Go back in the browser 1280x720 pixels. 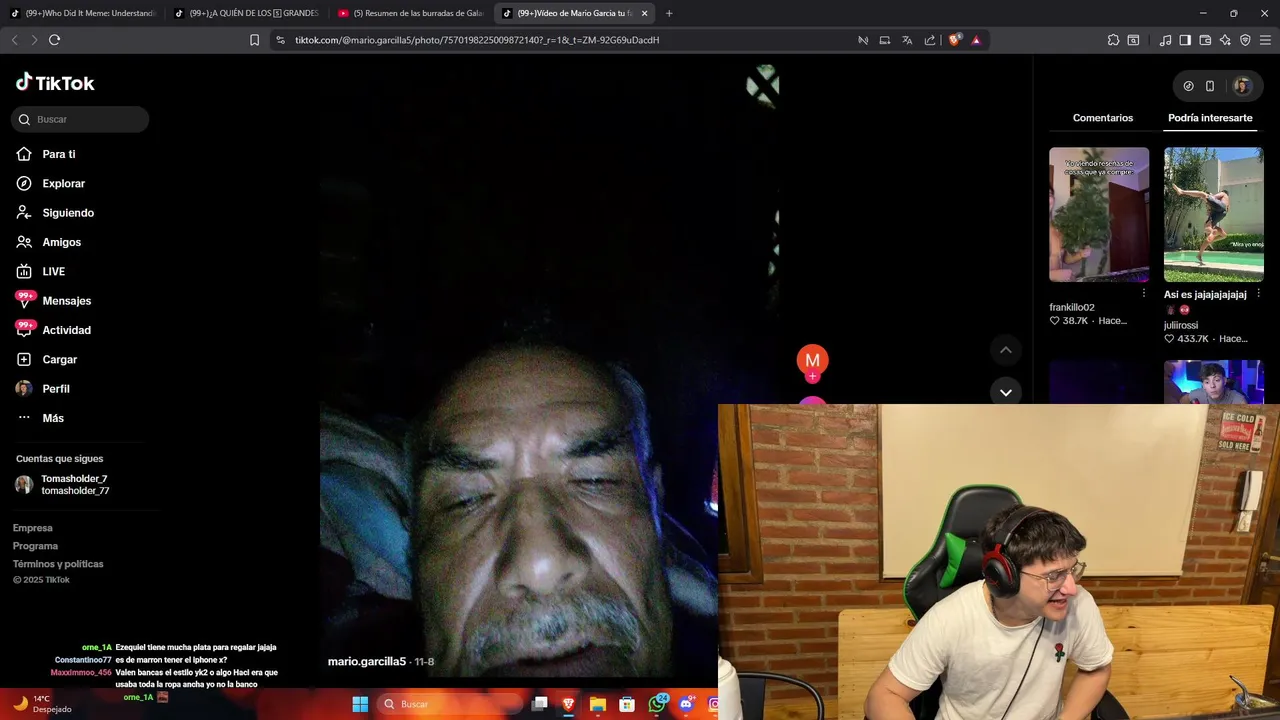14,40
